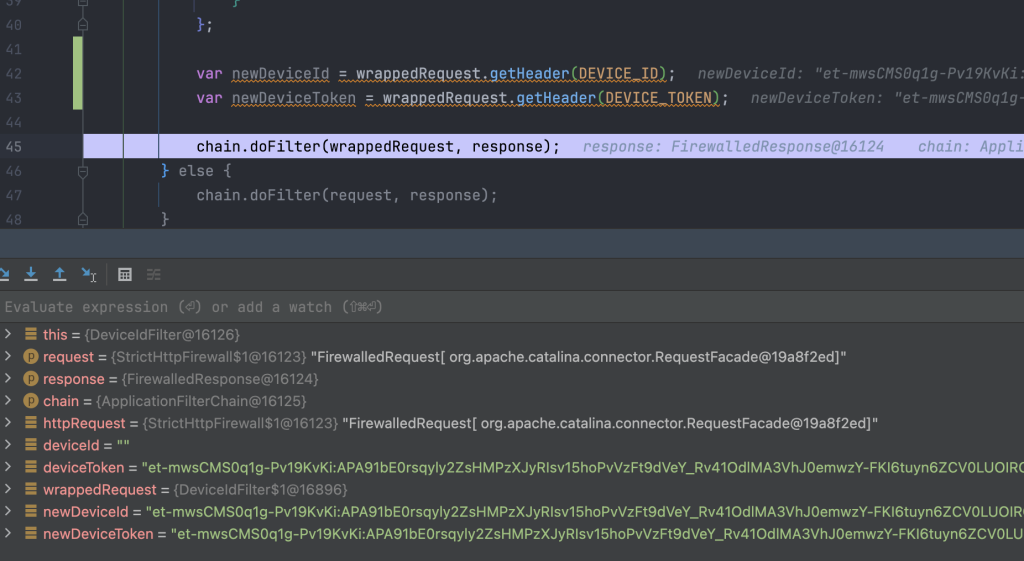Click the variable icon beside 'deviceToken'
This screenshot has height=561, width=1024.
click(x=31, y=468)
